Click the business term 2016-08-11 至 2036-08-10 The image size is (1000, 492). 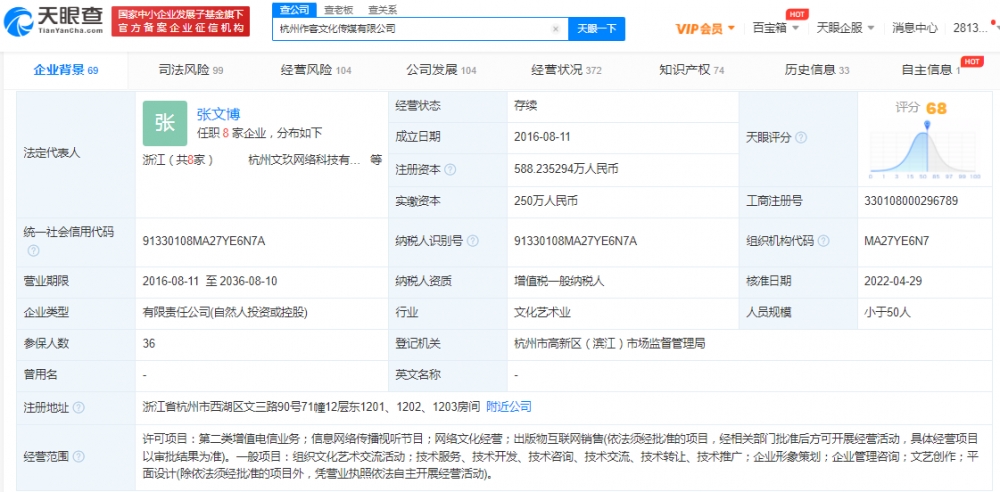[x=210, y=281]
